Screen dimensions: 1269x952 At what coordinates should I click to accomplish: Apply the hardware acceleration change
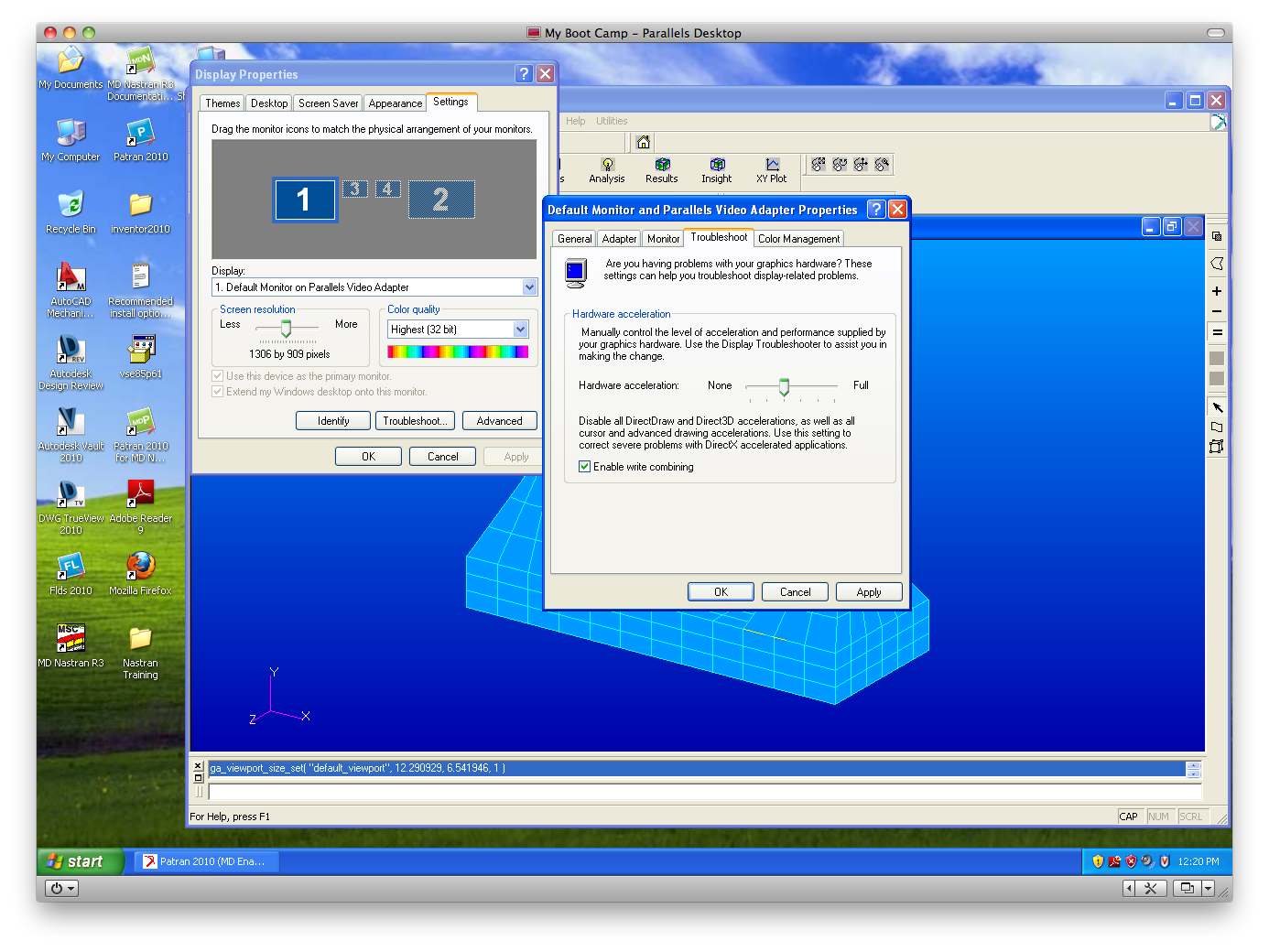(868, 591)
